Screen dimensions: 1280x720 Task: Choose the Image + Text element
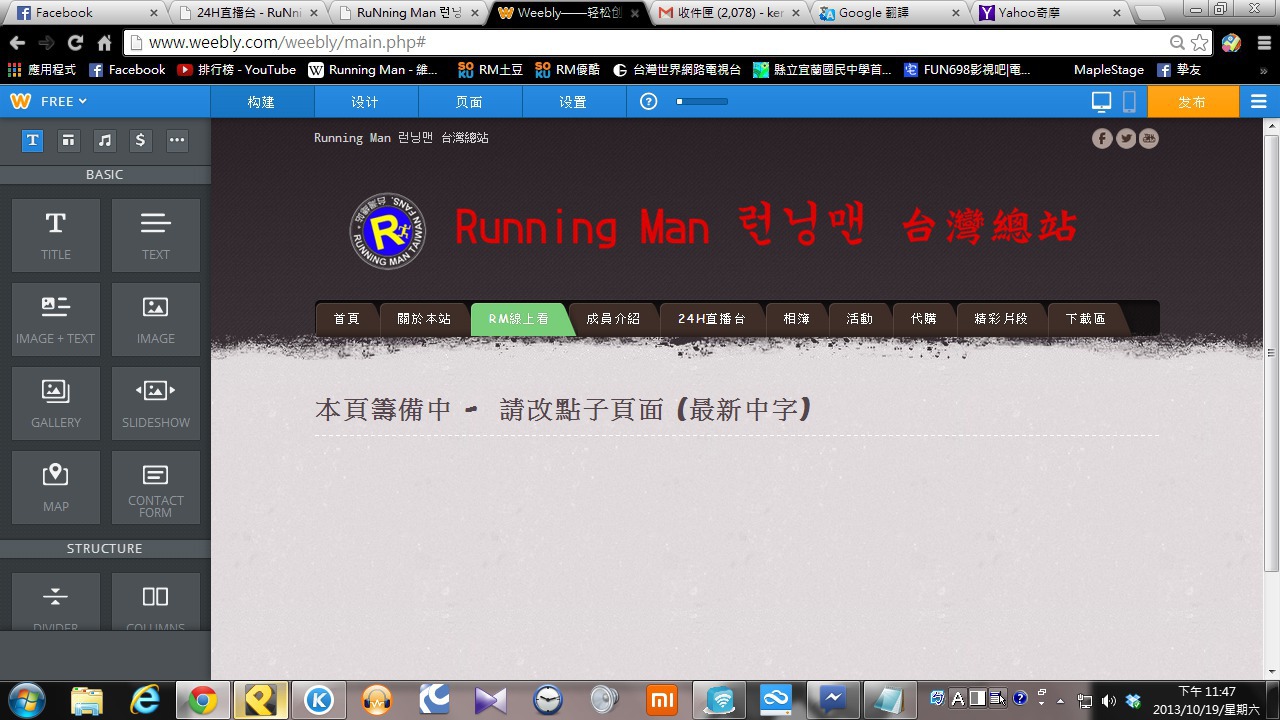point(56,319)
